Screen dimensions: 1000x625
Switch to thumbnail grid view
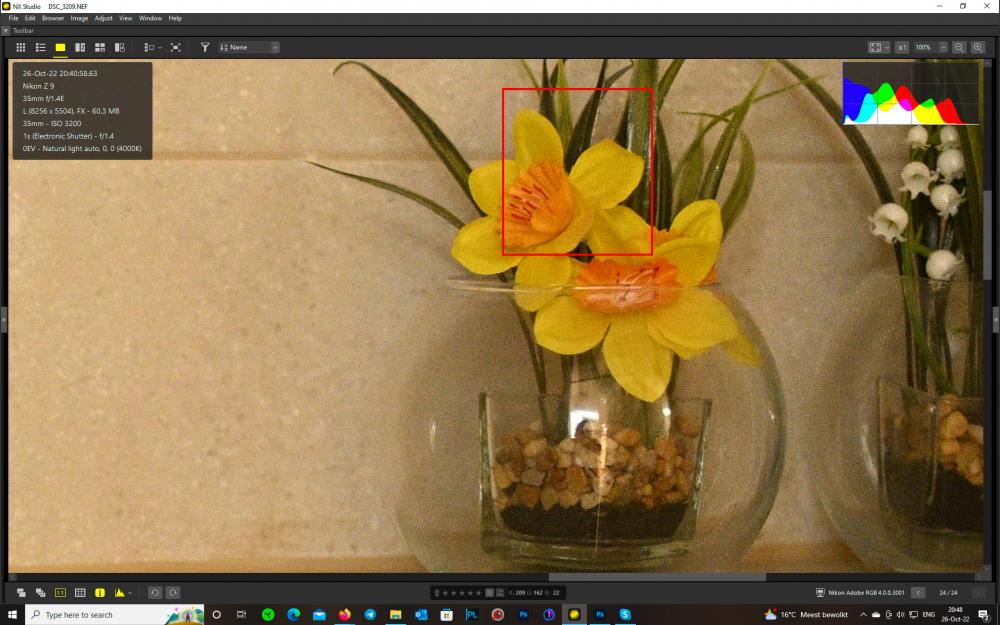pyautogui.click(x=20, y=47)
